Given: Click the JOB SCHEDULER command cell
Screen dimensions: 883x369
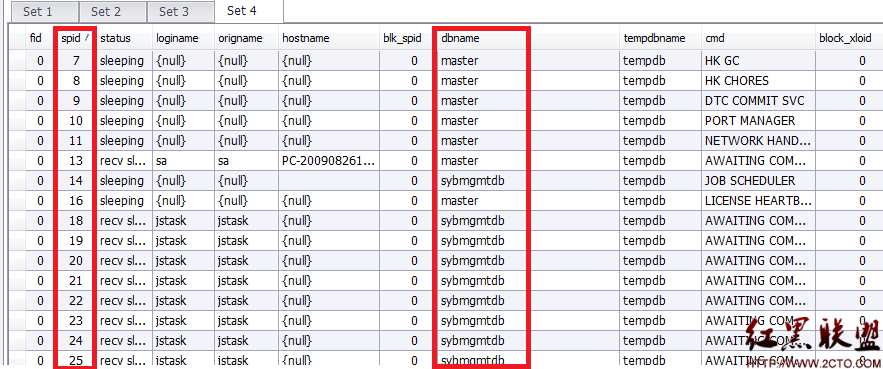Looking at the screenshot, I should click(x=758, y=181).
